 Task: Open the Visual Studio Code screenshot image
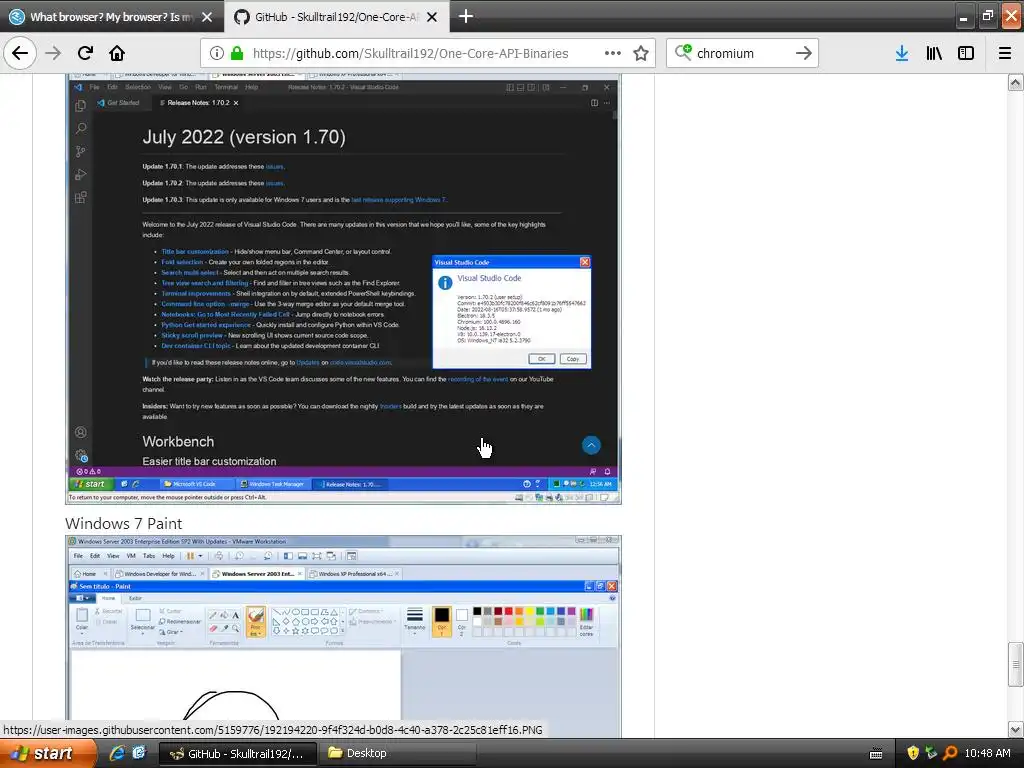pos(344,289)
